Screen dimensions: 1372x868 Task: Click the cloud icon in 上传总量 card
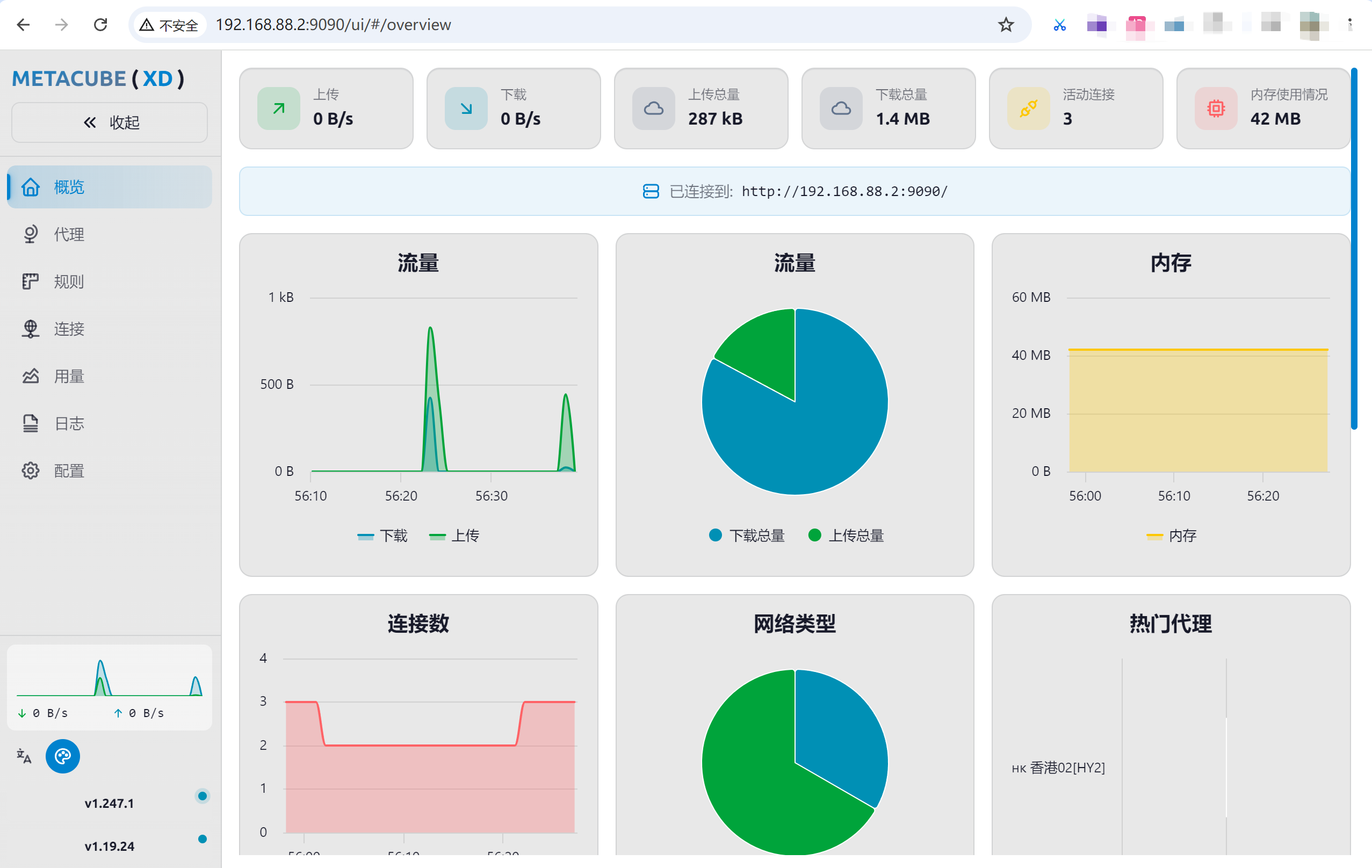(654, 108)
